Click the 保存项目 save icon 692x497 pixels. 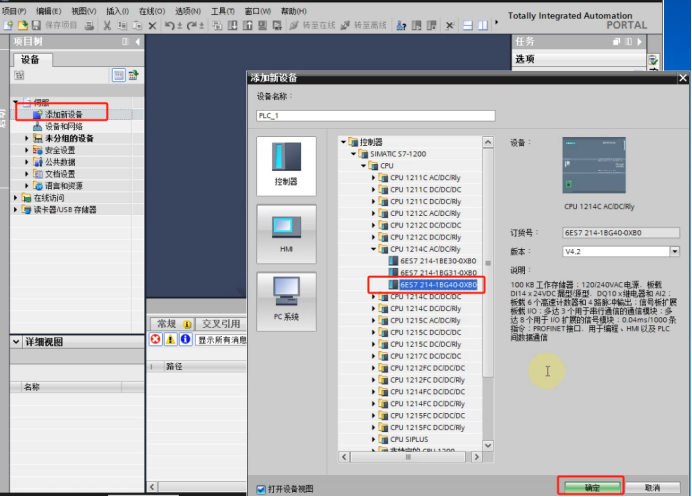[x=36, y=26]
